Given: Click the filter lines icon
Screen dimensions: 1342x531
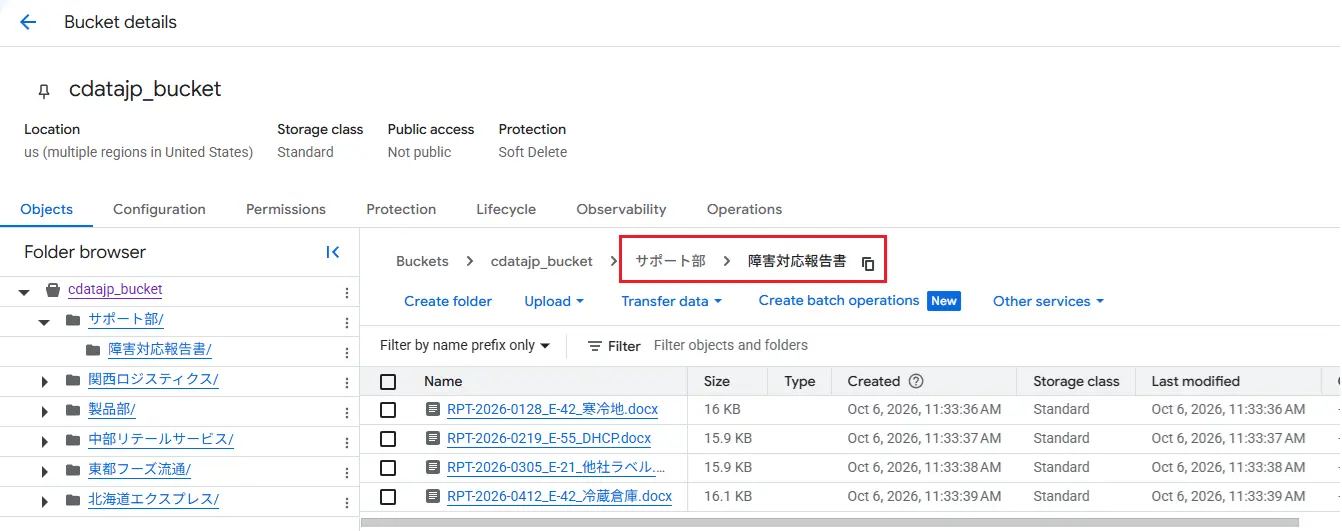Looking at the screenshot, I should tap(595, 346).
